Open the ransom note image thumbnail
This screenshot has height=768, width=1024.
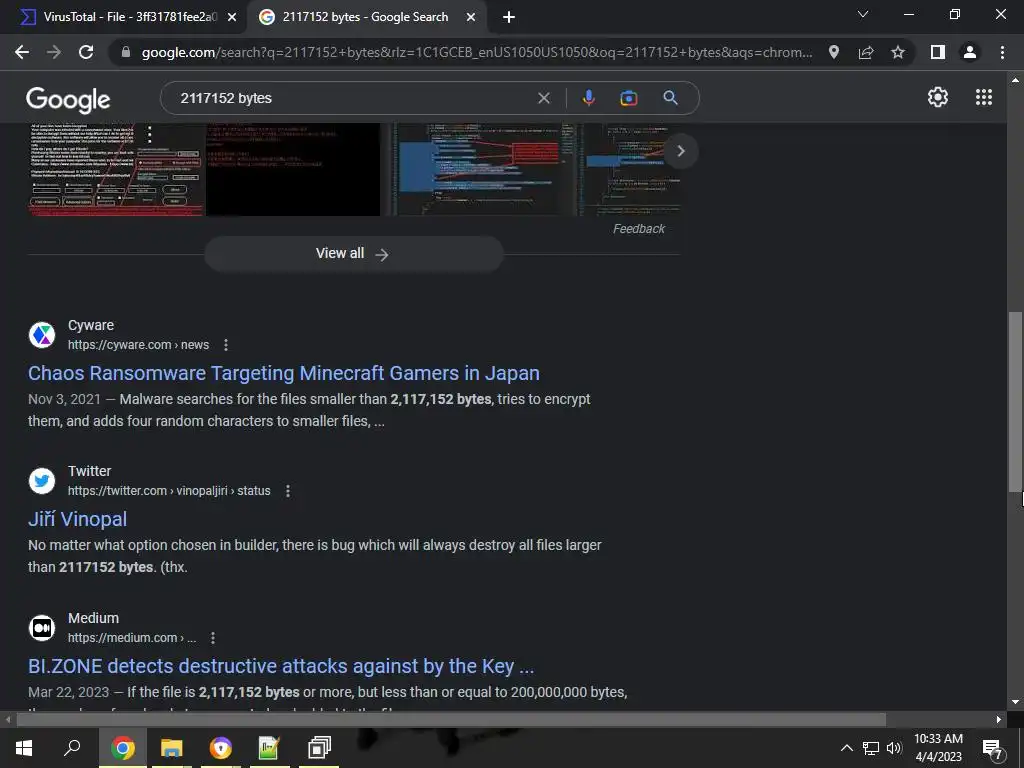click(x=116, y=168)
